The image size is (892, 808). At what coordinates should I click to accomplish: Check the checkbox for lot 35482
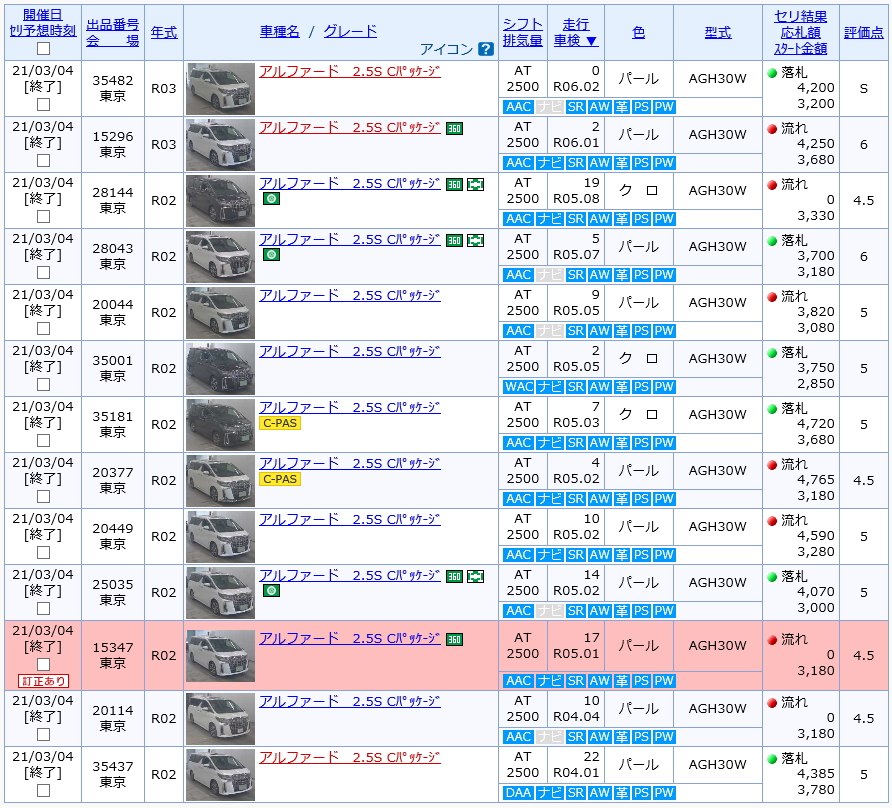click(43, 105)
